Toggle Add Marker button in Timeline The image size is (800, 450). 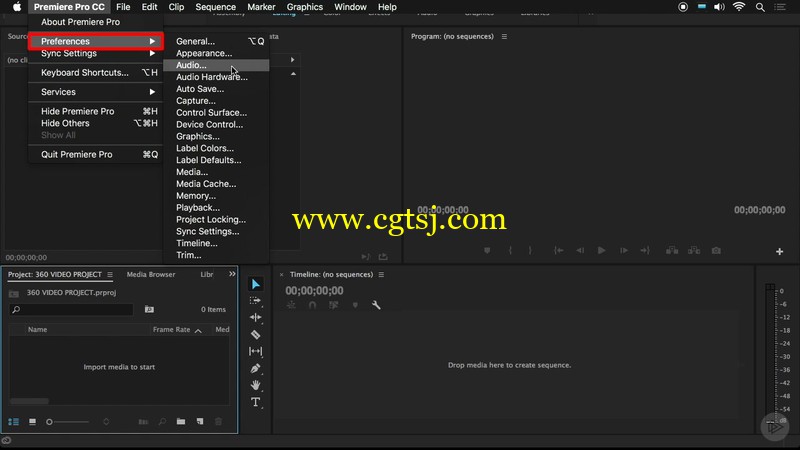355,305
